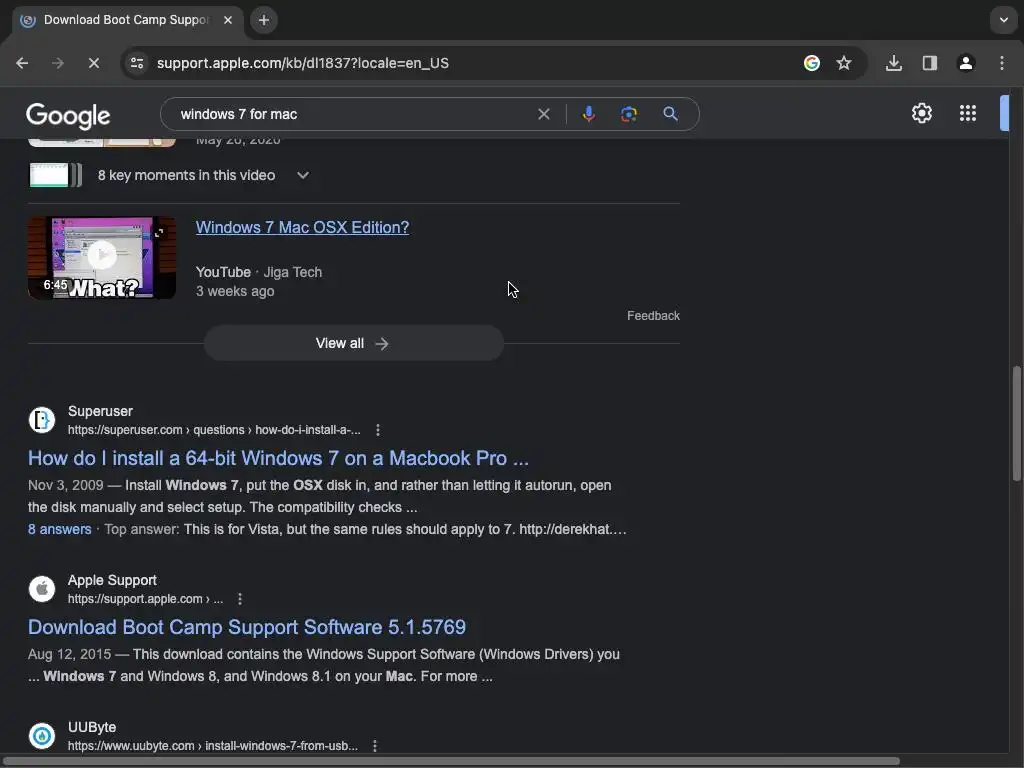Close the Download Boot Camp Support tab
Screen dimensions: 1024x768
click(228, 20)
